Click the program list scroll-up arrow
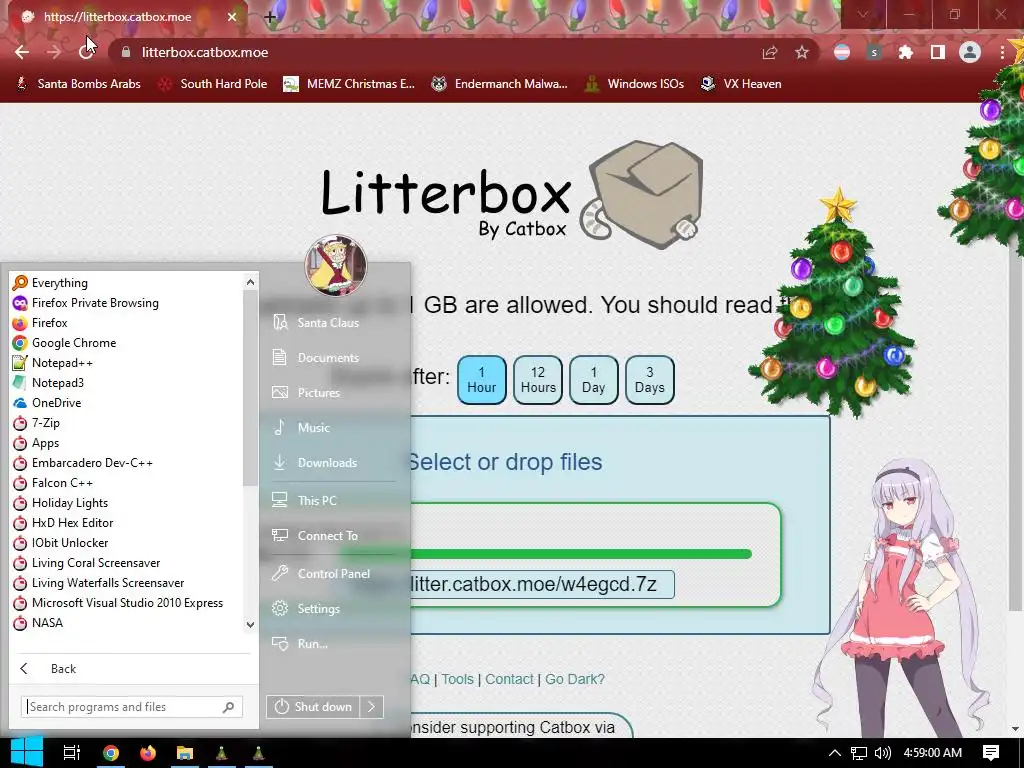Image resolution: width=1024 pixels, height=768 pixels. click(x=250, y=282)
